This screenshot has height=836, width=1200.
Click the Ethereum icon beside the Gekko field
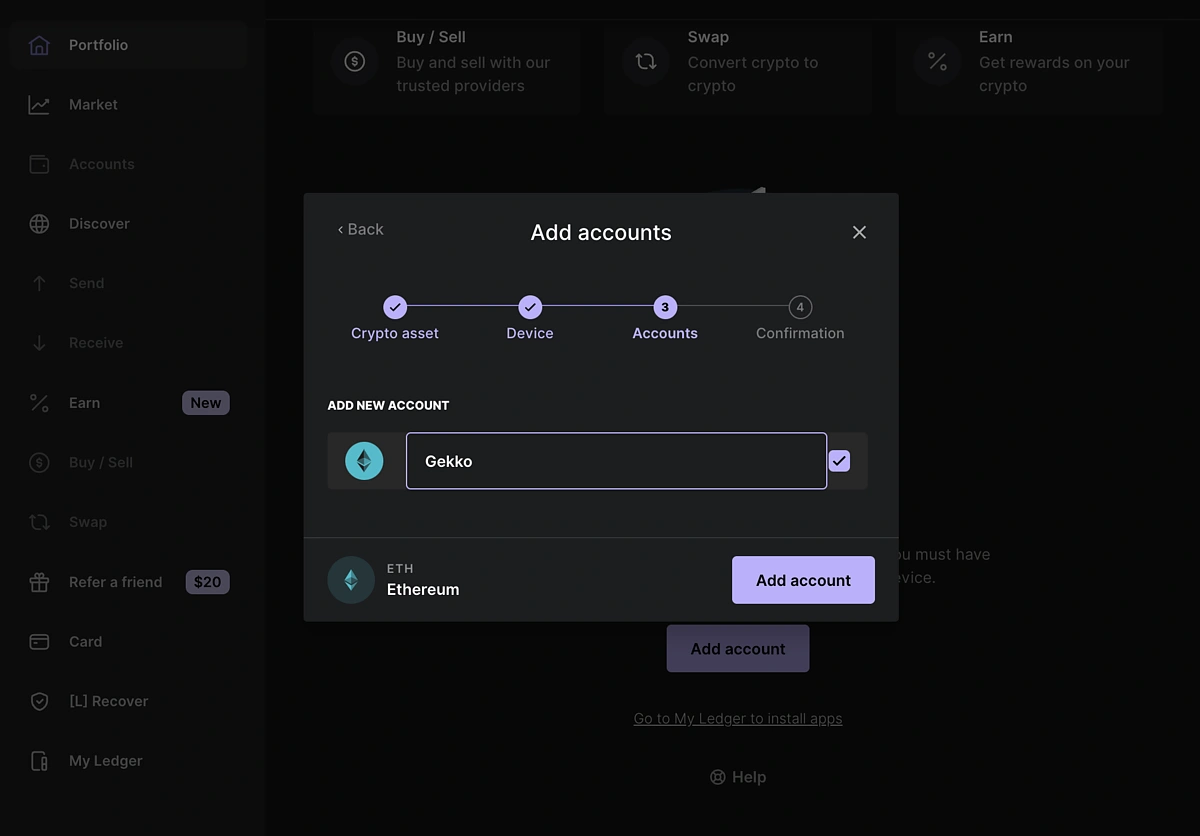[364, 461]
